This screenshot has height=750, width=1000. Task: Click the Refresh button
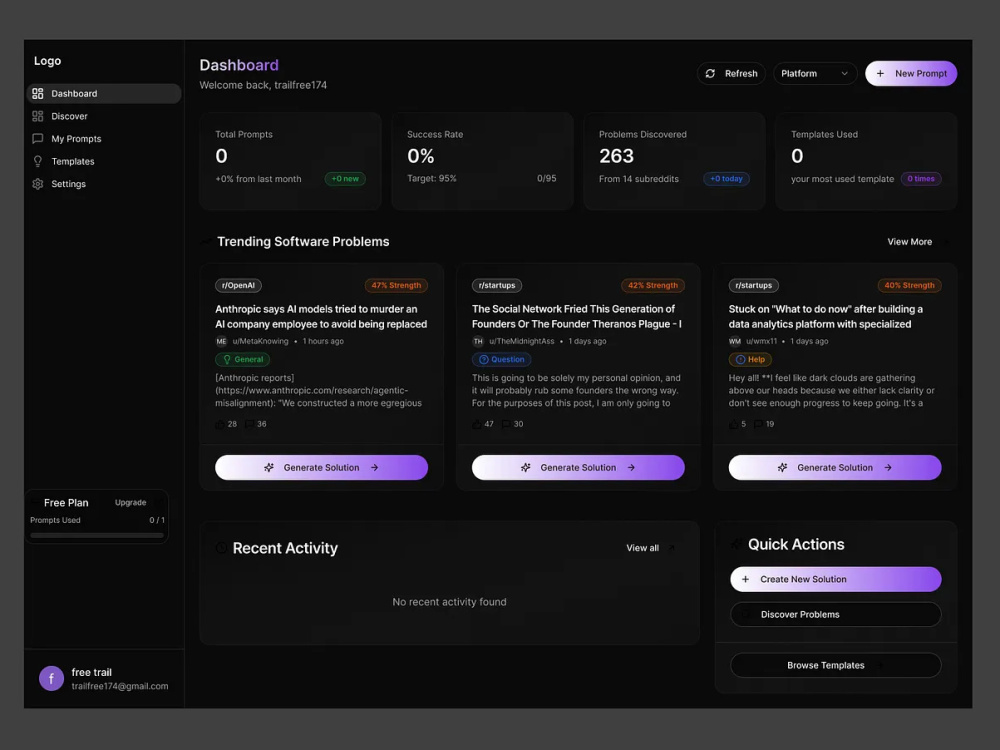point(731,73)
